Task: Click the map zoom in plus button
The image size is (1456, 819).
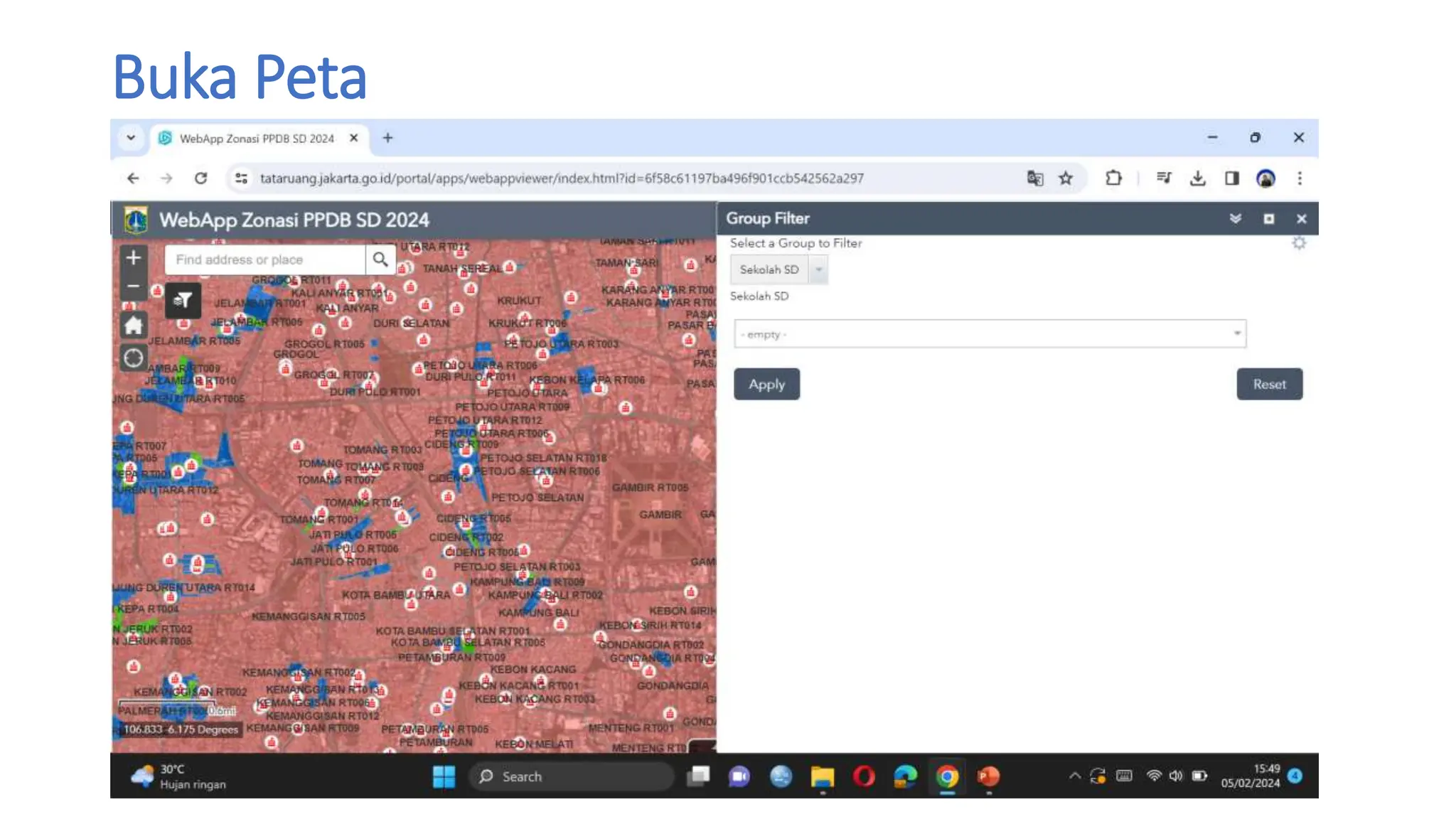Action: [x=134, y=258]
